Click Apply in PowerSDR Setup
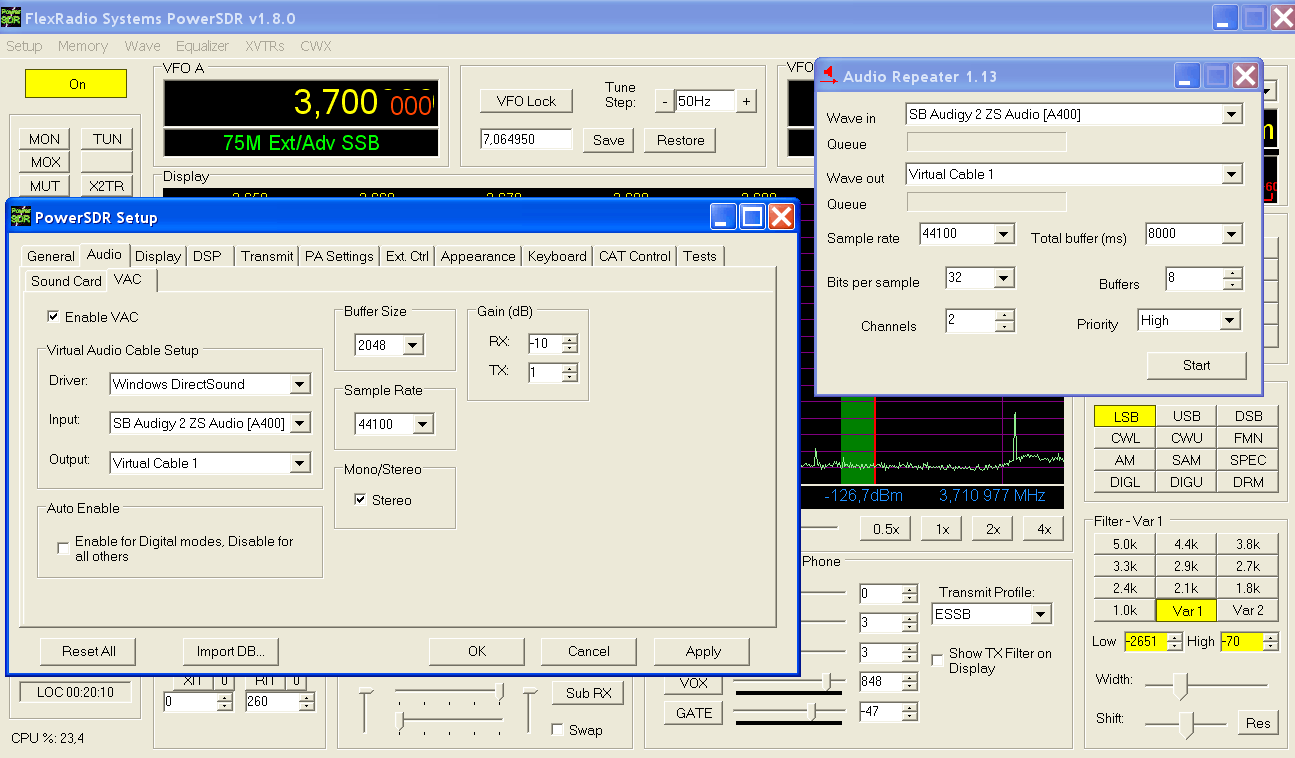Screen dimensions: 1295x758 click(x=703, y=651)
